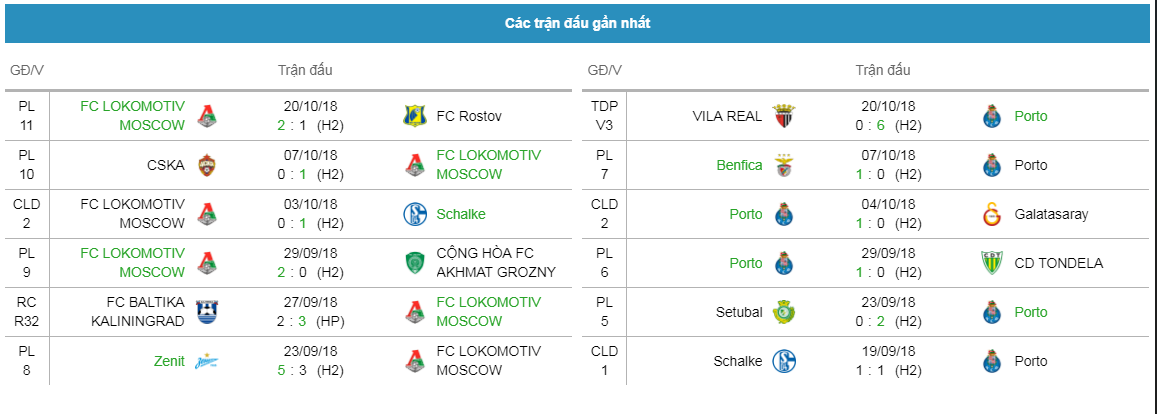The height and width of the screenshot is (414, 1157).
Task: Click the CSKA club crest icon
Action: 207,165
